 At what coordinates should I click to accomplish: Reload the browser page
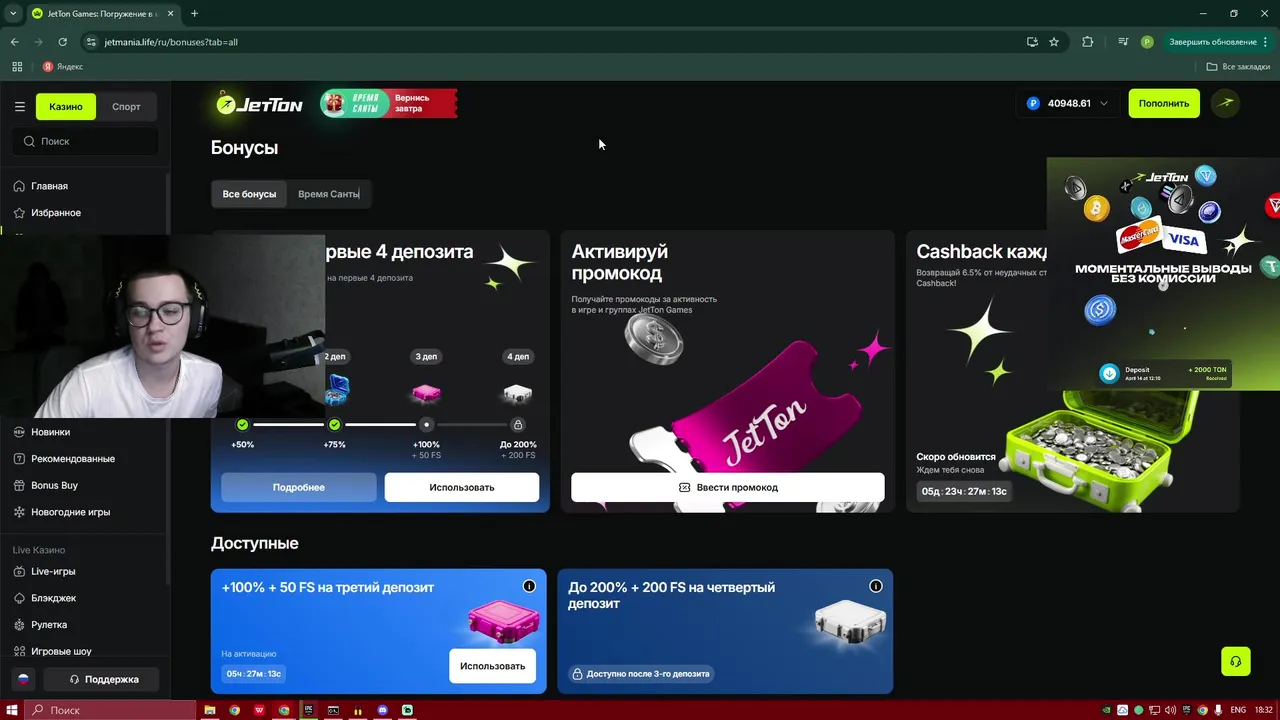pos(62,42)
